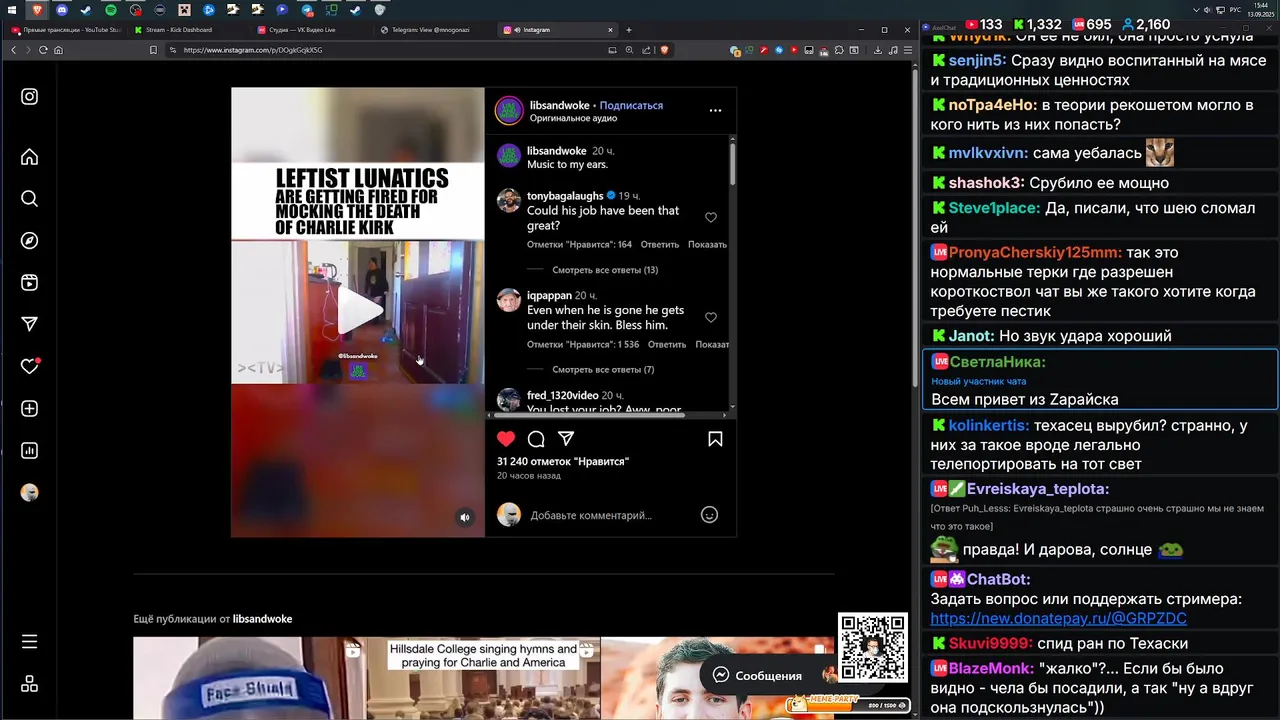
Task: Open the Face Shield post thumbnail
Action: pos(249,678)
